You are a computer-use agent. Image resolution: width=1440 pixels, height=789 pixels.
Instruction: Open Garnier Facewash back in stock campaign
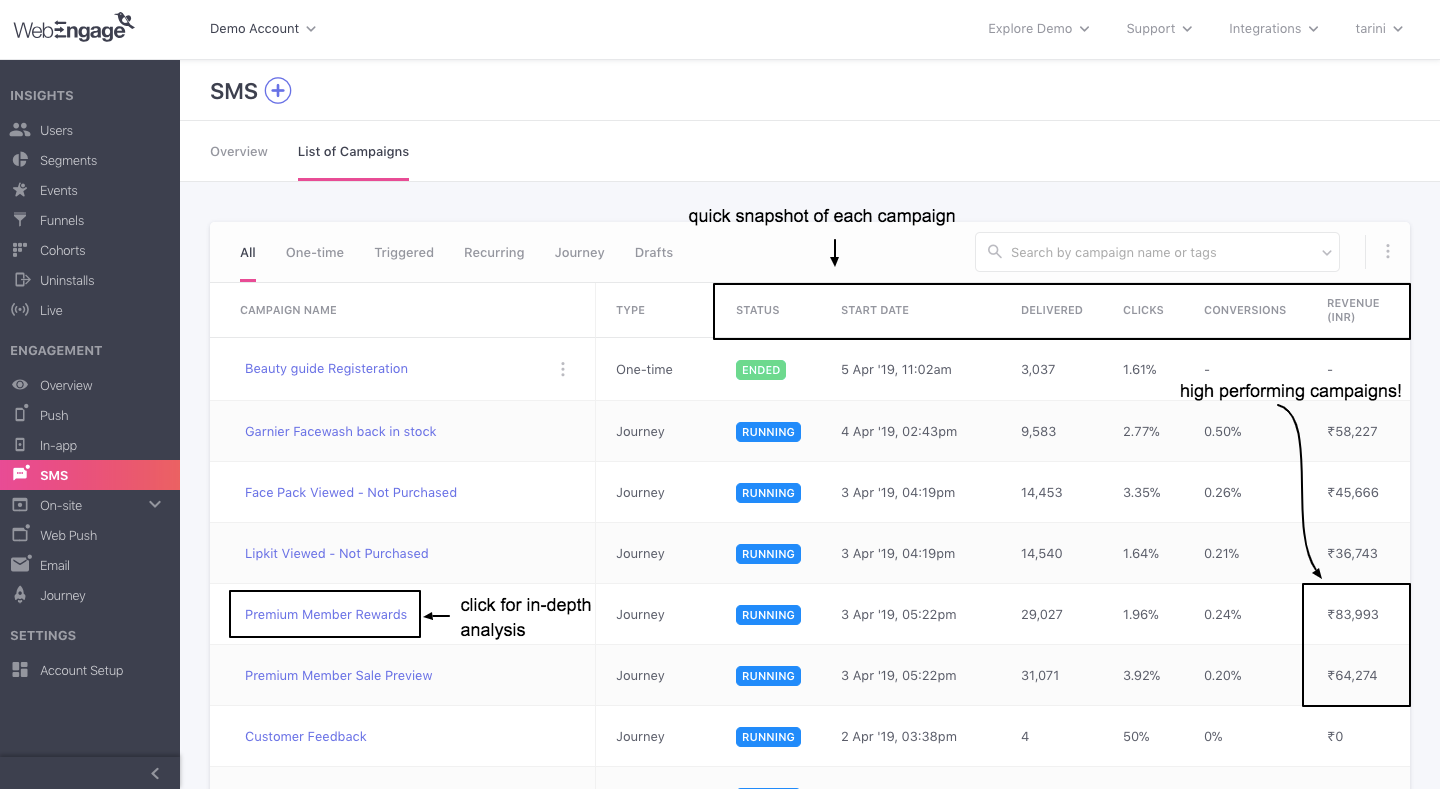(341, 431)
